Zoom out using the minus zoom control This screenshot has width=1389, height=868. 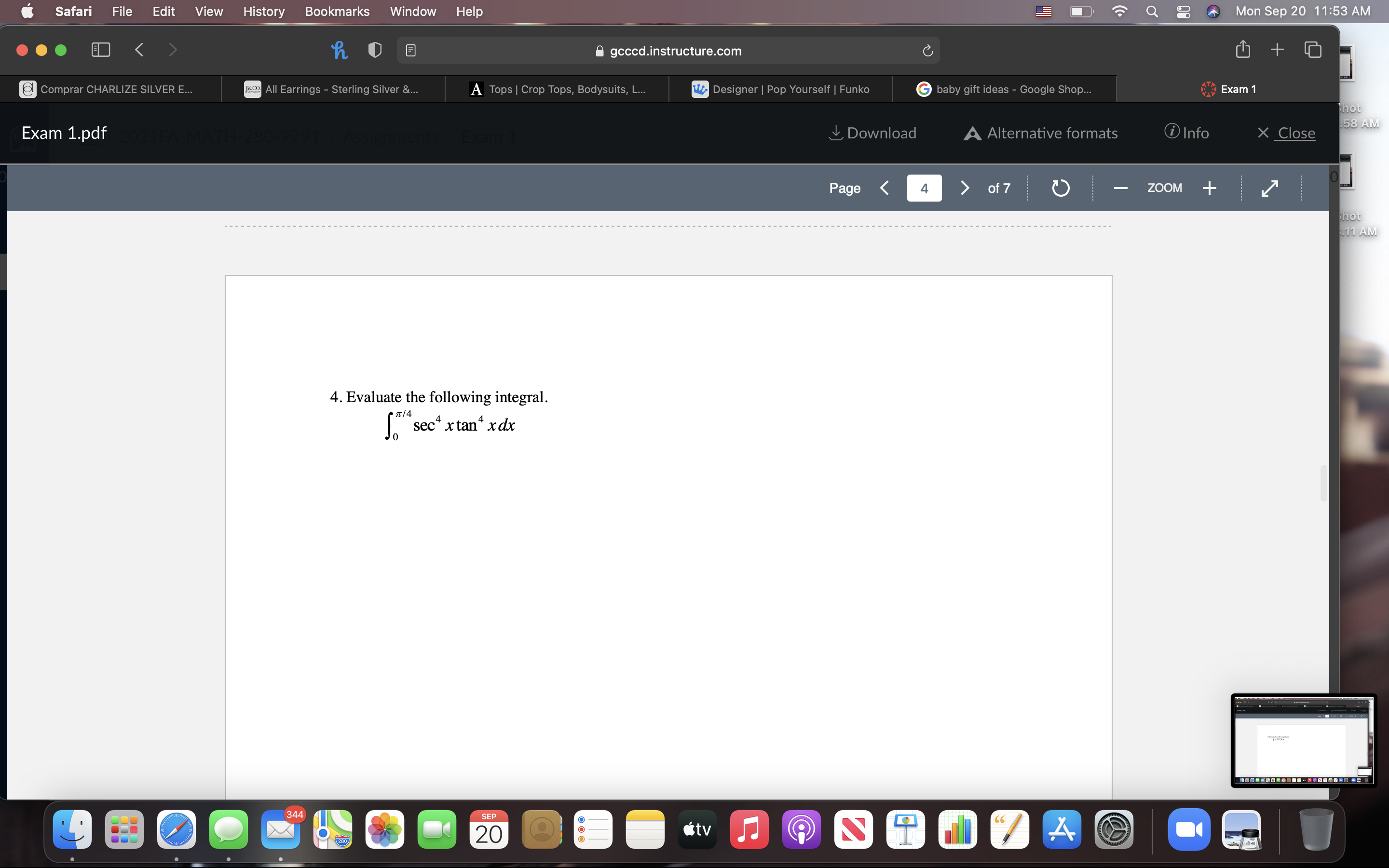(1120, 188)
